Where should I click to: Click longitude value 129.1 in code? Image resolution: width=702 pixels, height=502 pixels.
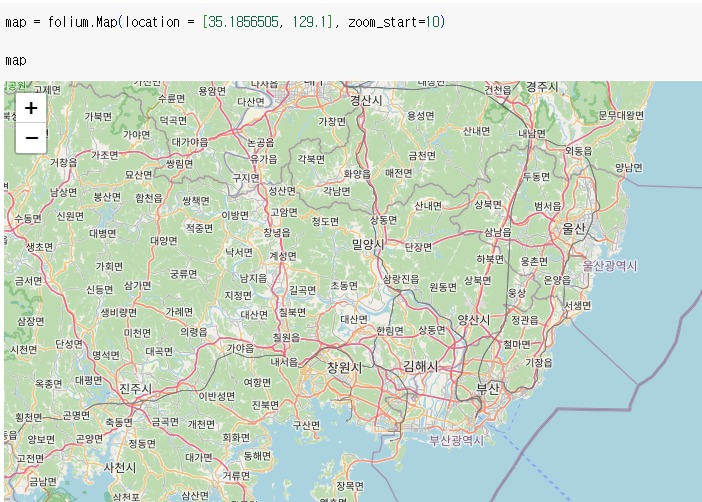click(310, 22)
